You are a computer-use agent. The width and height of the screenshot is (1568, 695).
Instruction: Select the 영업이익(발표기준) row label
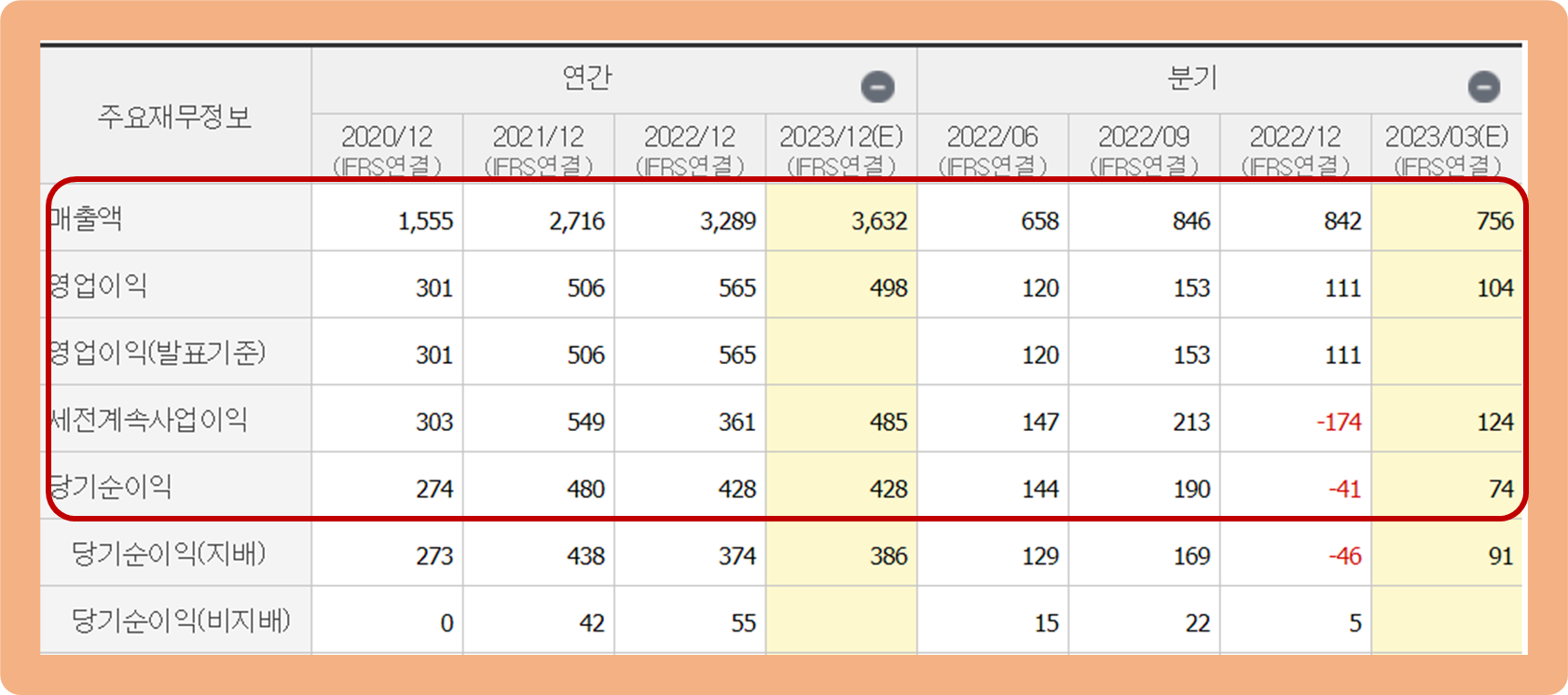[x=158, y=354]
